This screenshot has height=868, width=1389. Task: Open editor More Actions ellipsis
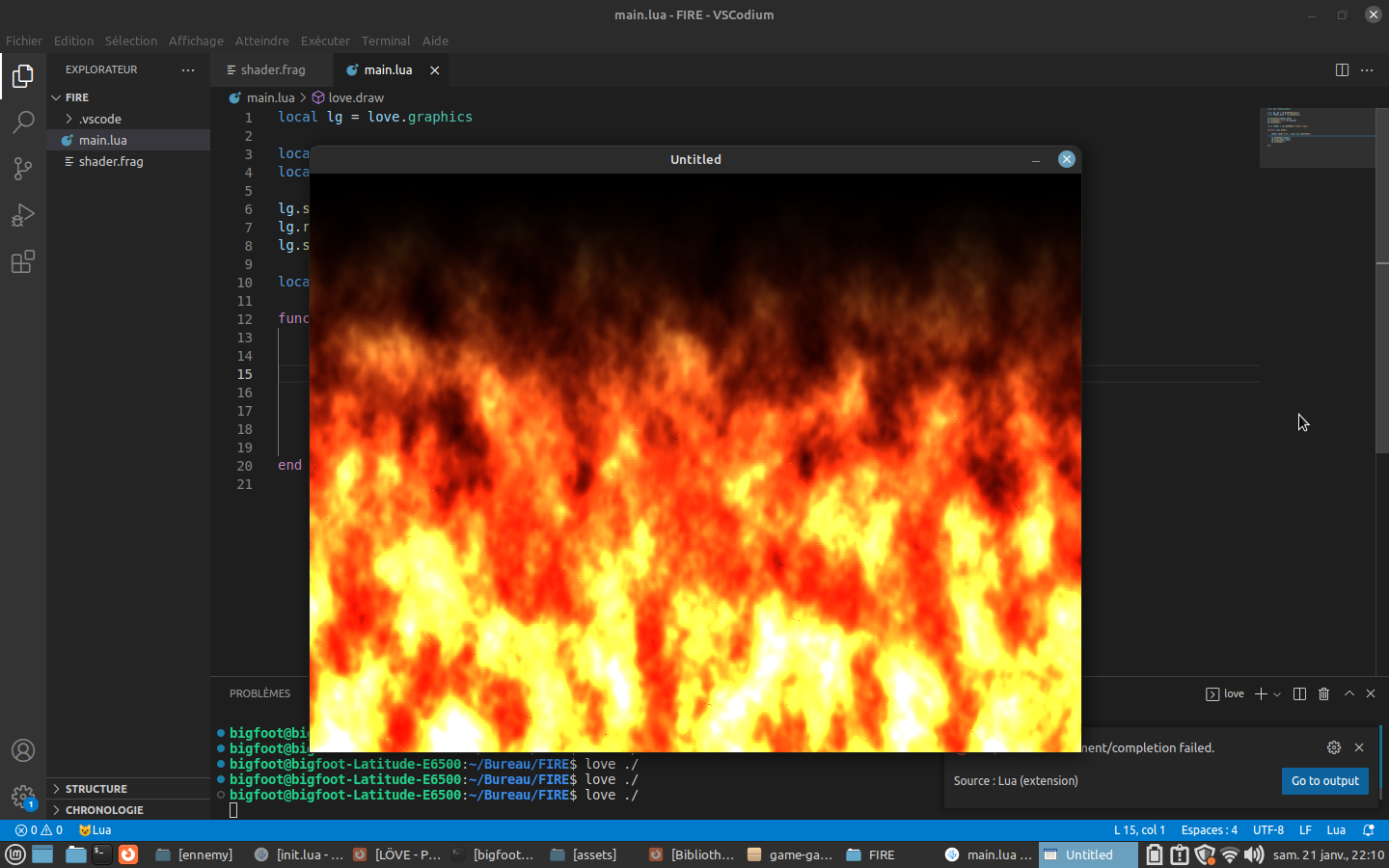[x=1367, y=69]
